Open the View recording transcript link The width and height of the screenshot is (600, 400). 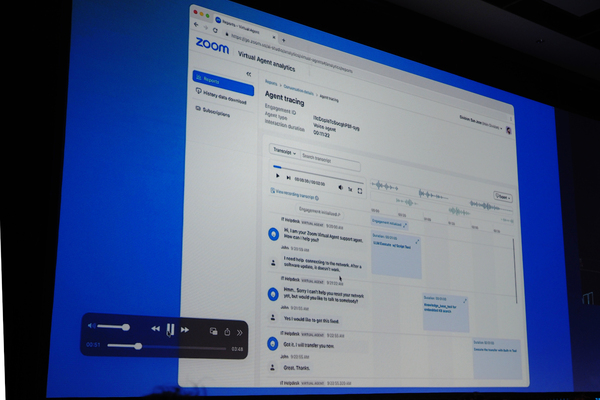pos(294,194)
